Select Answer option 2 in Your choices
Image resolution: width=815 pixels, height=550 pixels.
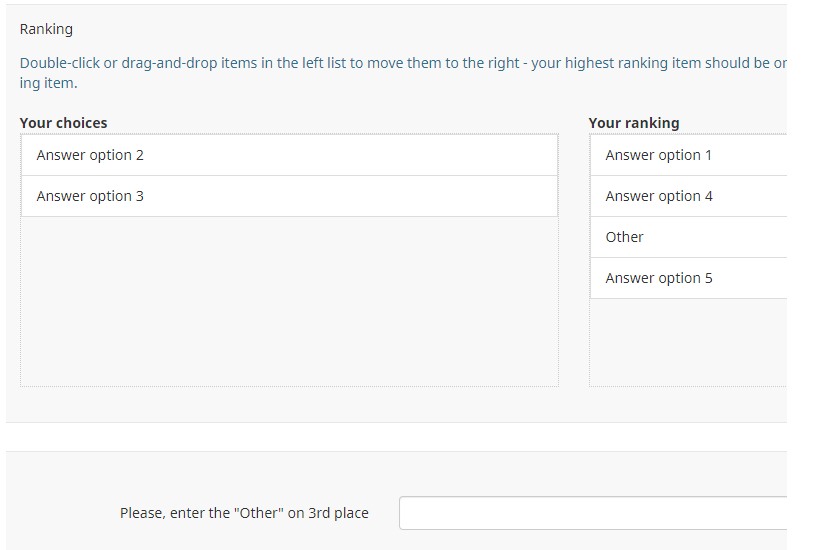pyautogui.click(x=90, y=155)
